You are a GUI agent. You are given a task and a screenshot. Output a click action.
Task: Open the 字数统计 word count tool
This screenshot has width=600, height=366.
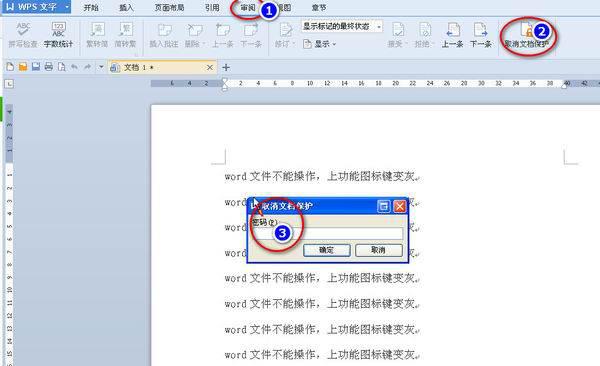(x=58, y=34)
